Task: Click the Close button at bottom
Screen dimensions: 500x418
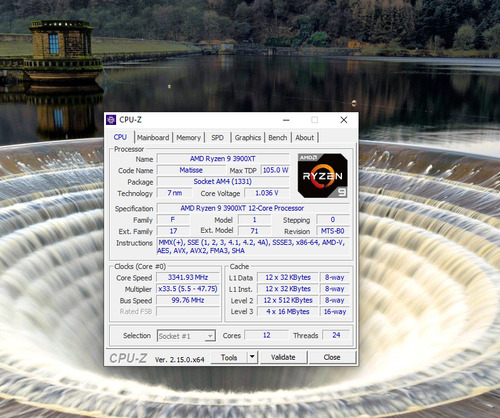Action: click(x=332, y=357)
